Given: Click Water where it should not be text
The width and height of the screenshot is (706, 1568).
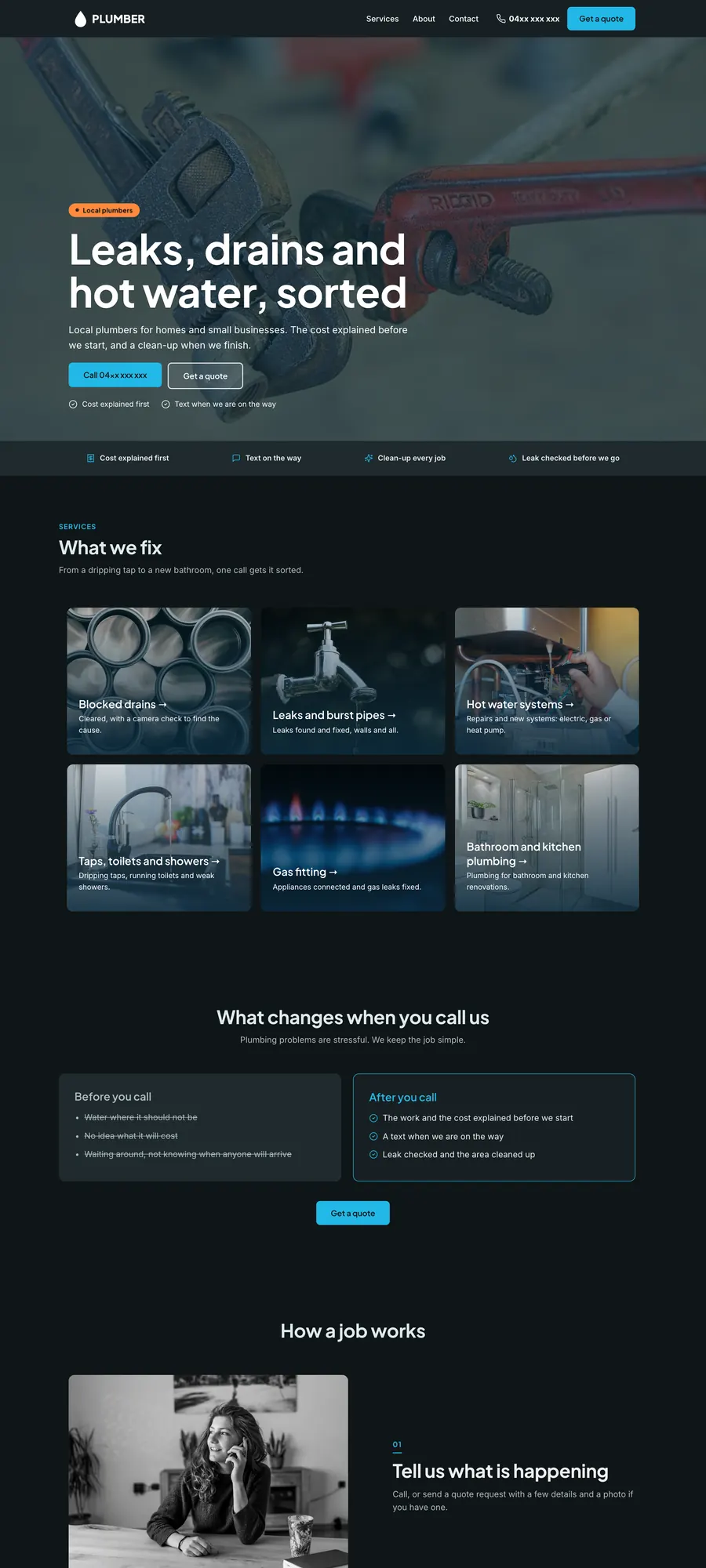Looking at the screenshot, I should (141, 1117).
